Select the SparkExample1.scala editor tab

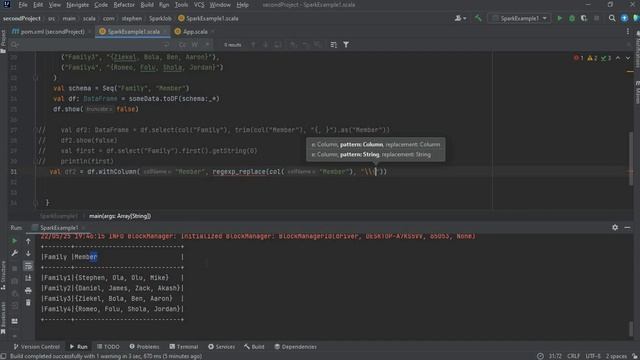131,31
